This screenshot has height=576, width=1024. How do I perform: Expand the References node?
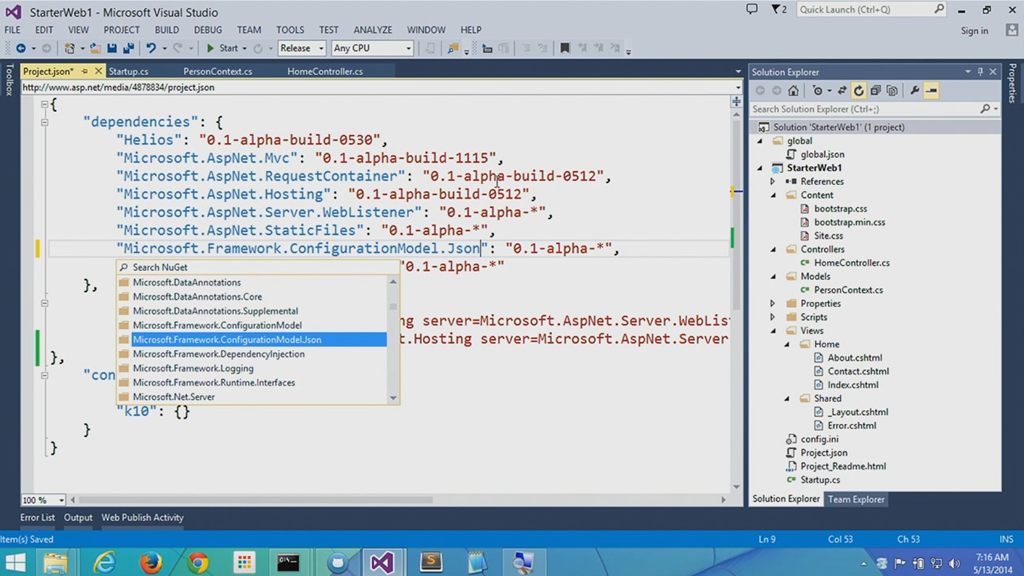(x=773, y=182)
